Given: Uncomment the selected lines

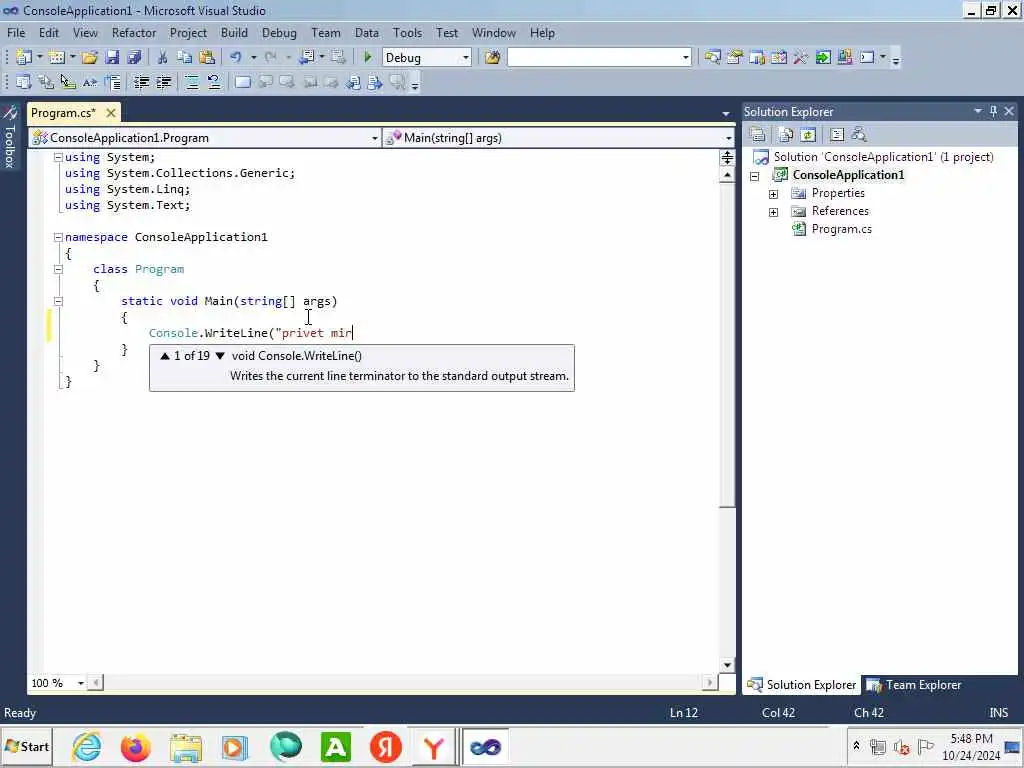Looking at the screenshot, I should pyautogui.click(x=214, y=82).
